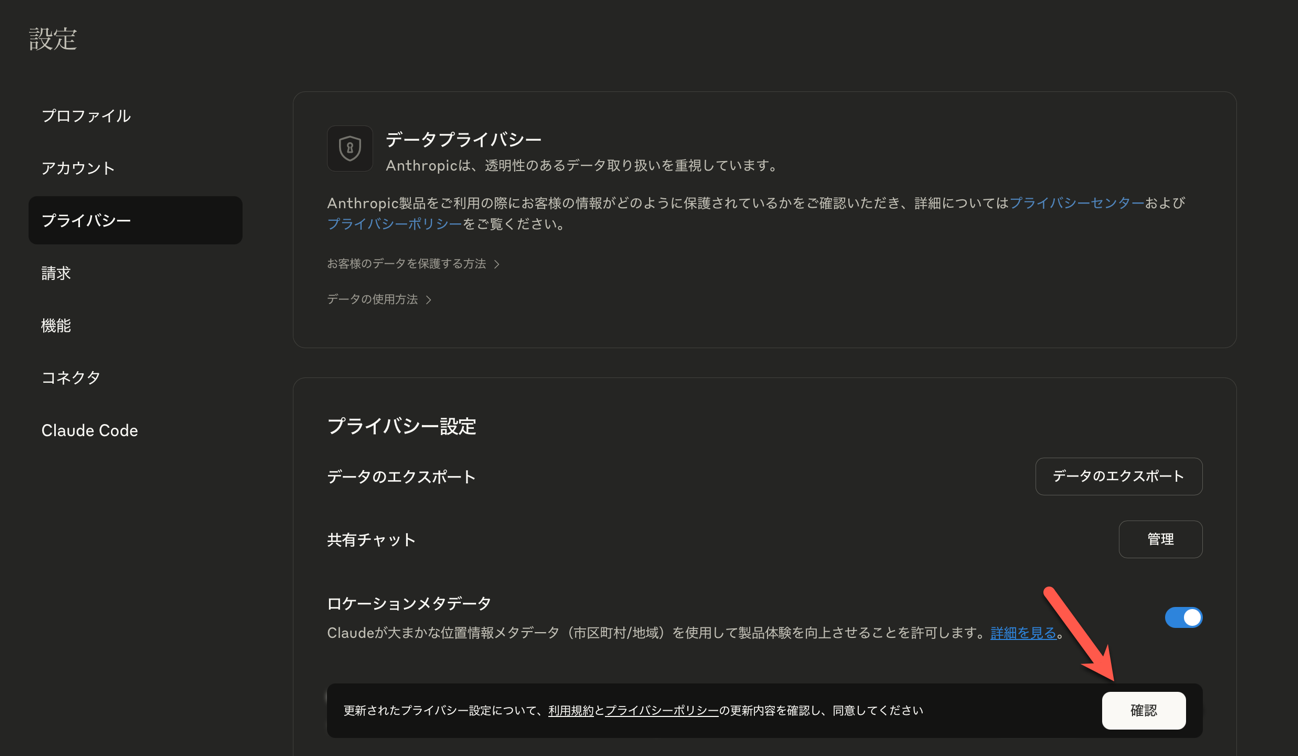Go to the アカウント settings section
Image resolution: width=1298 pixels, height=756 pixels.
click(x=78, y=168)
